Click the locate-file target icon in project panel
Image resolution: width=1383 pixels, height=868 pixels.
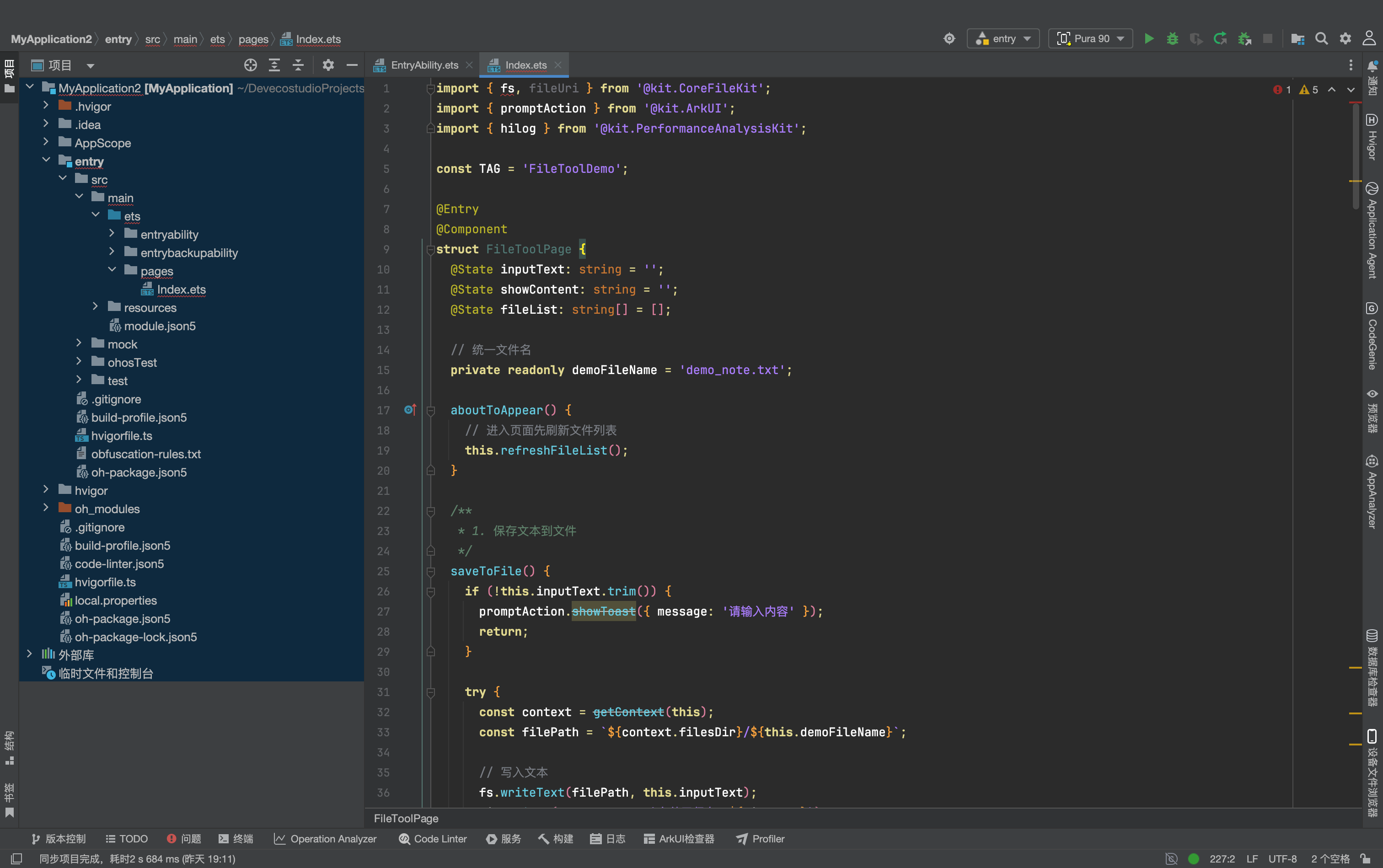(x=250, y=65)
